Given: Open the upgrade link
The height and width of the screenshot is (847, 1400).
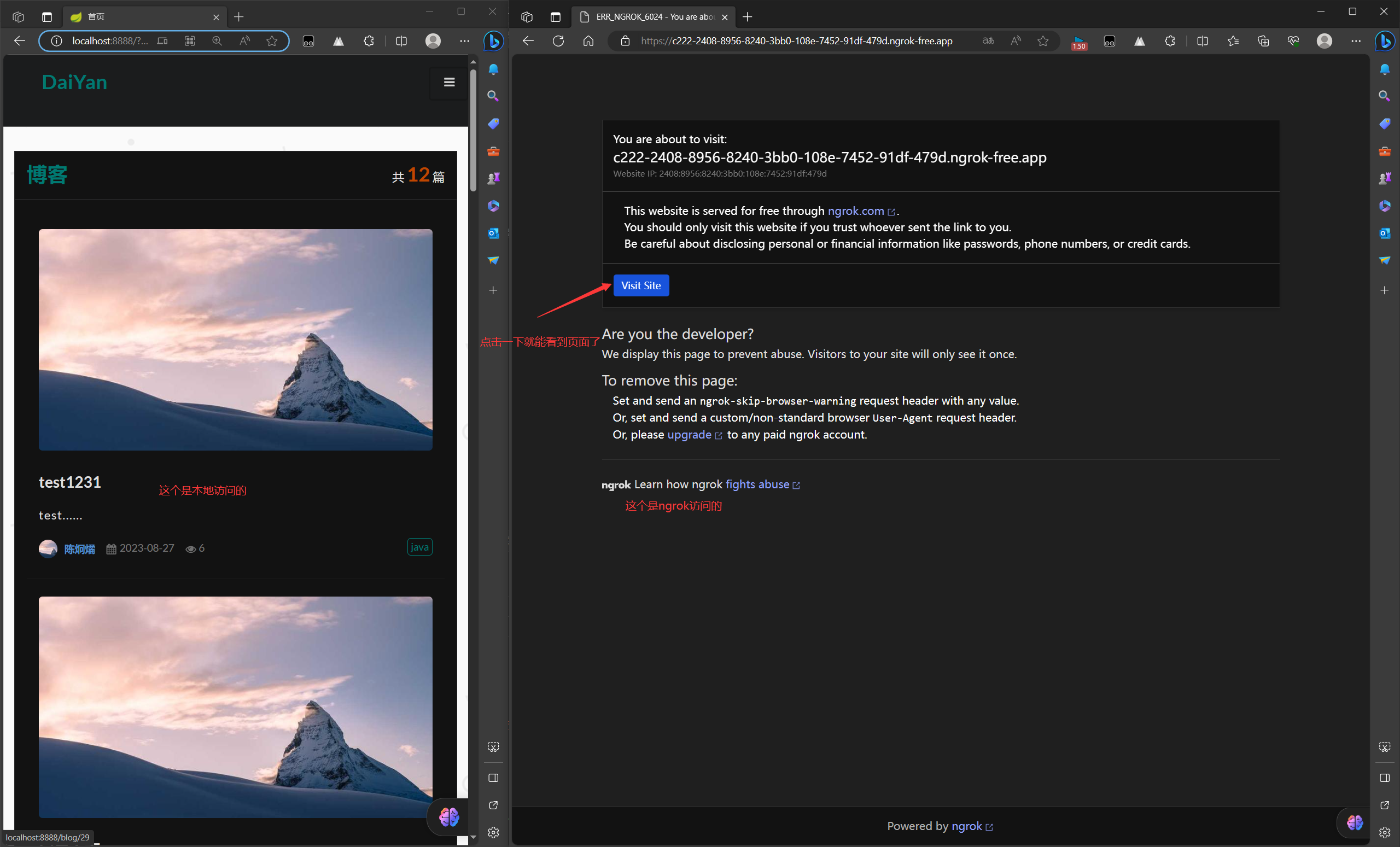Looking at the screenshot, I should point(689,435).
